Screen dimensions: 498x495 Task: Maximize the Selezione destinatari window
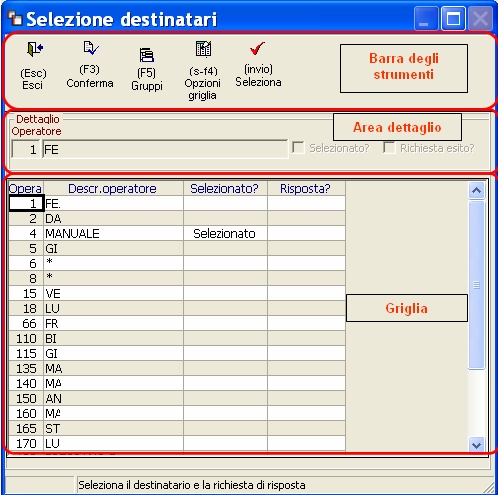pos(453,19)
